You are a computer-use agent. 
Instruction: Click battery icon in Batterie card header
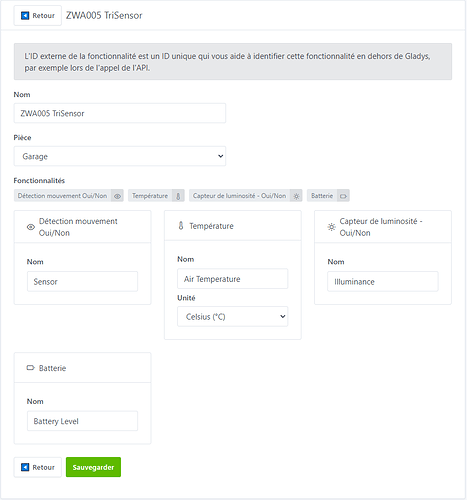30,368
